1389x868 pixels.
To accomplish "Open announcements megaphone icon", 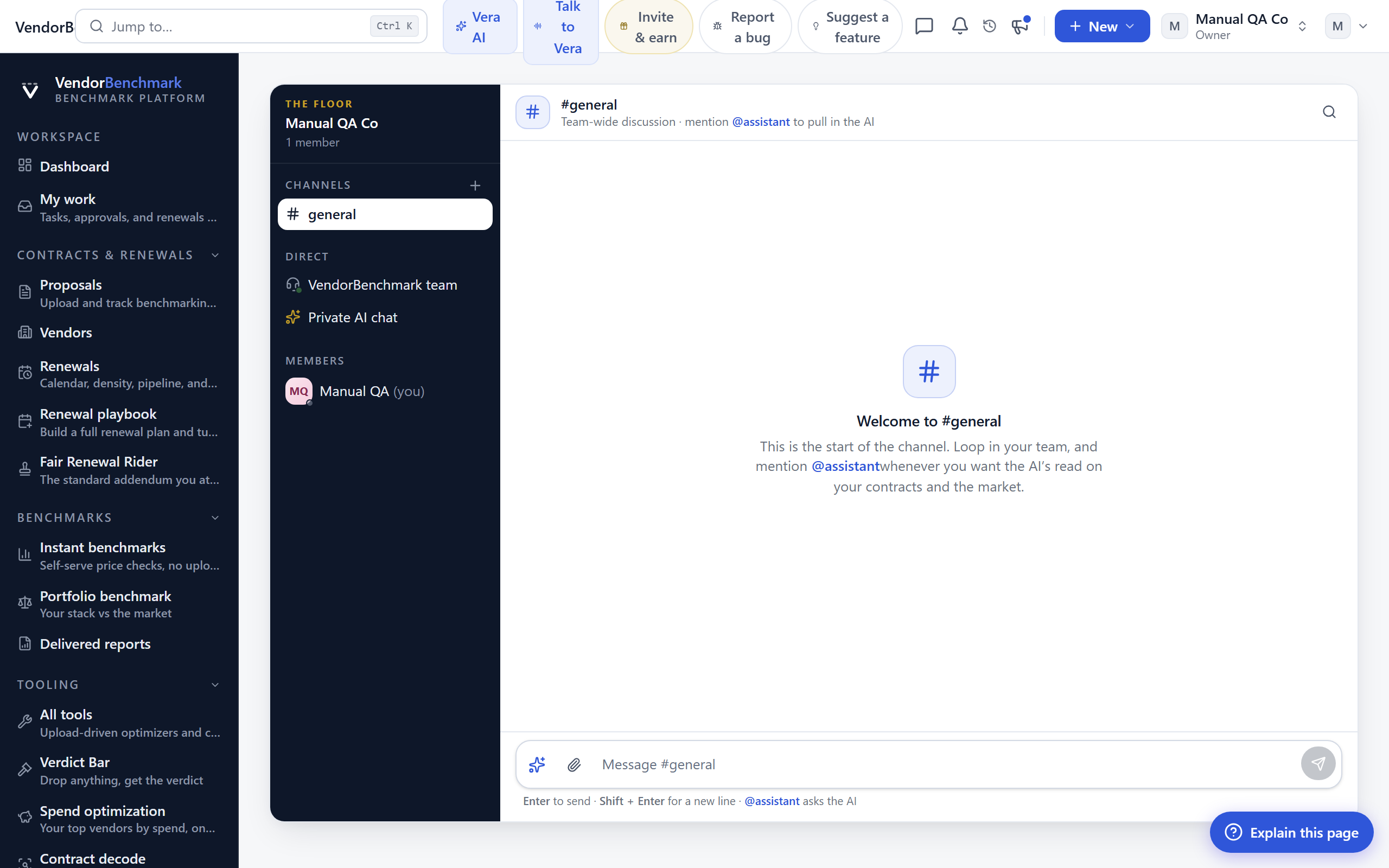I will pyautogui.click(x=1020, y=26).
